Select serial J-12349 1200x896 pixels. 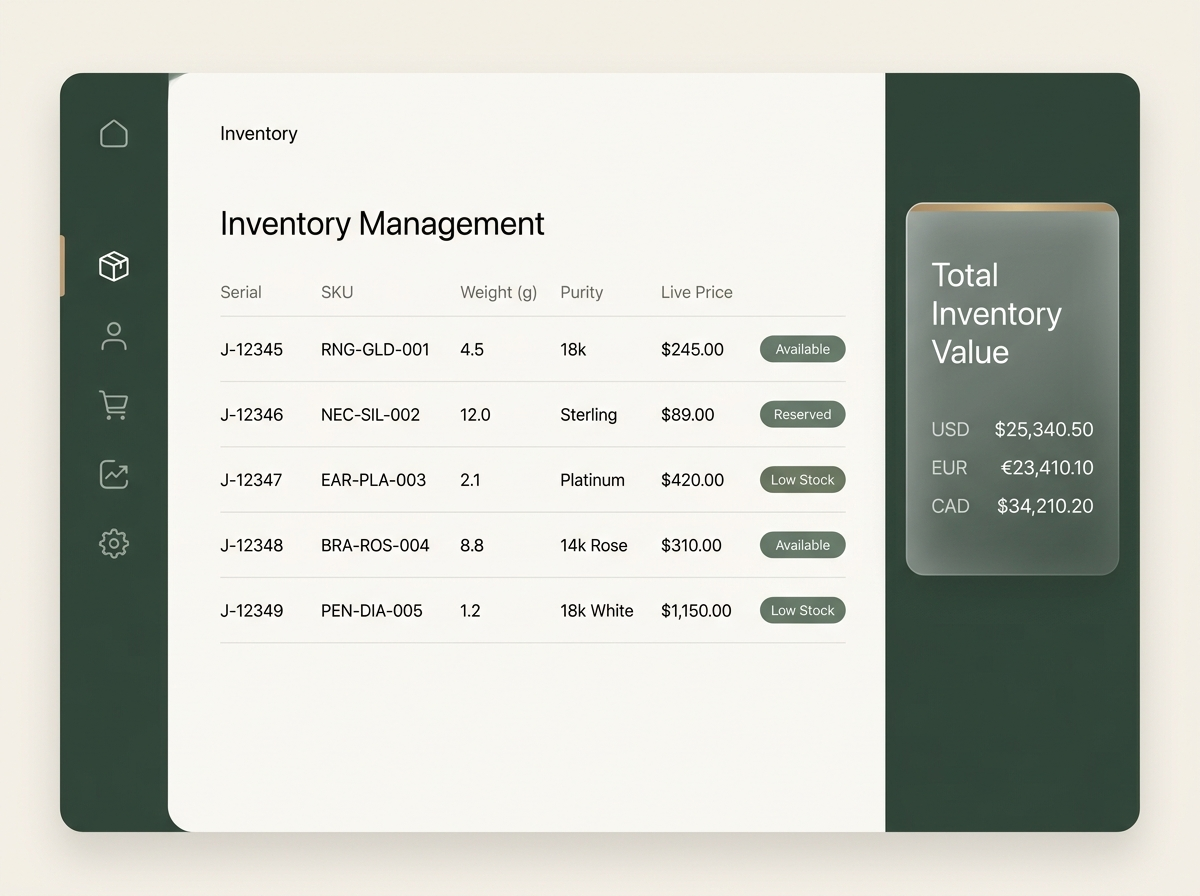[x=252, y=610]
